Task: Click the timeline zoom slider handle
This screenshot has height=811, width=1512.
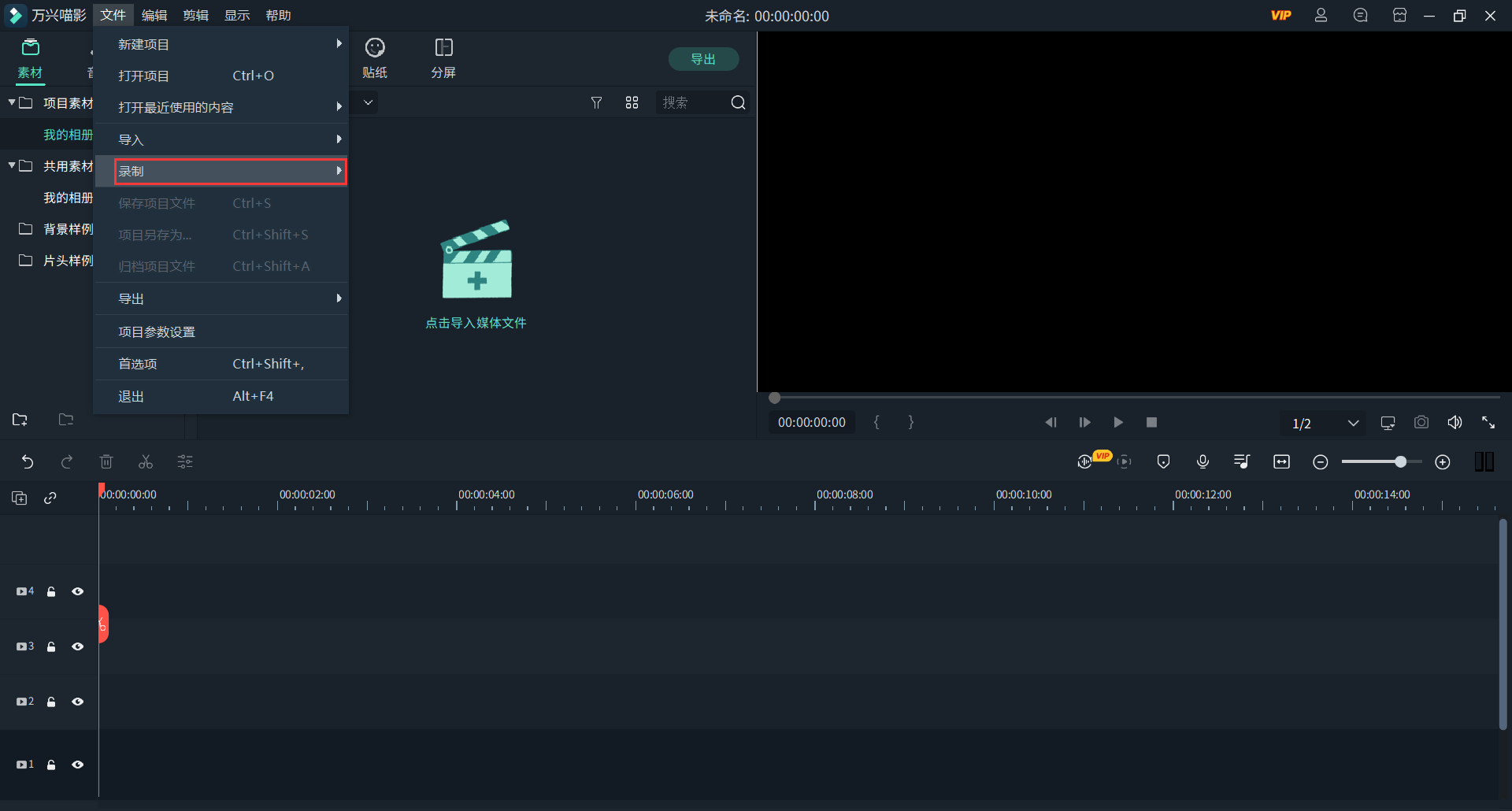Action: pos(1400,462)
